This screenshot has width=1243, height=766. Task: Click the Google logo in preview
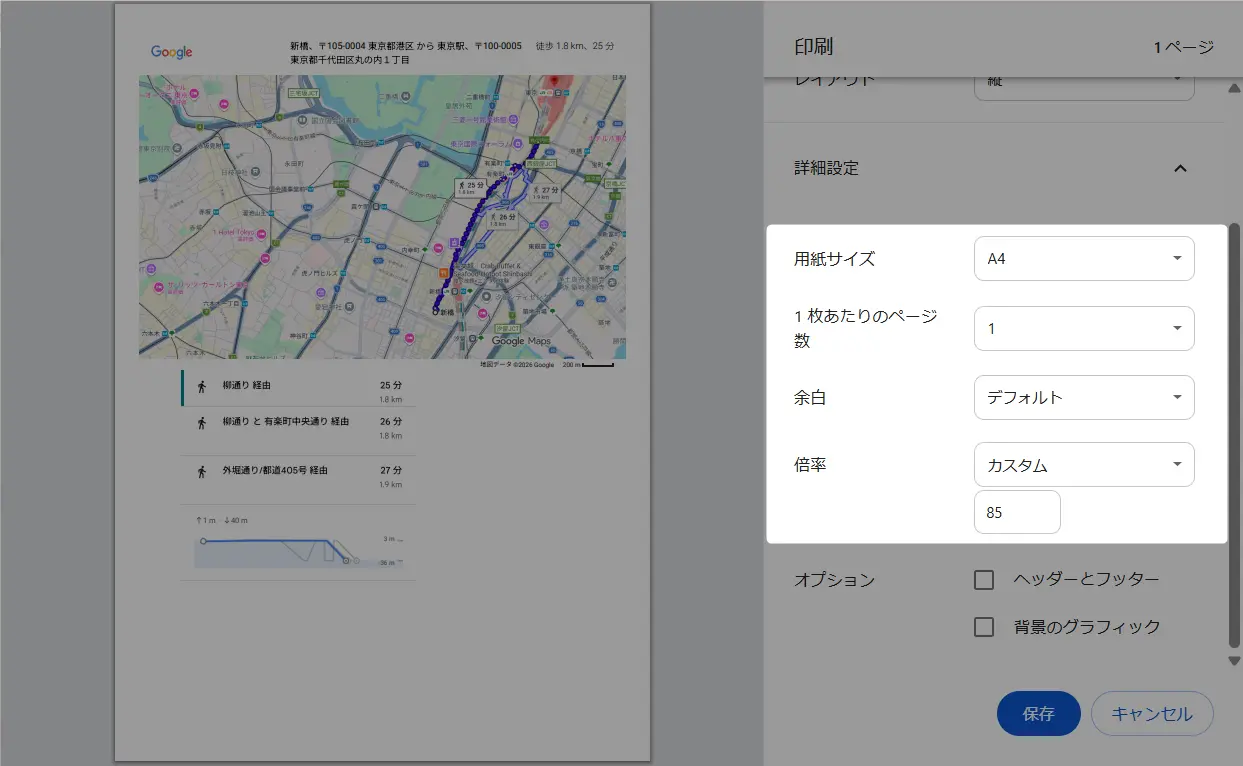tap(172, 52)
